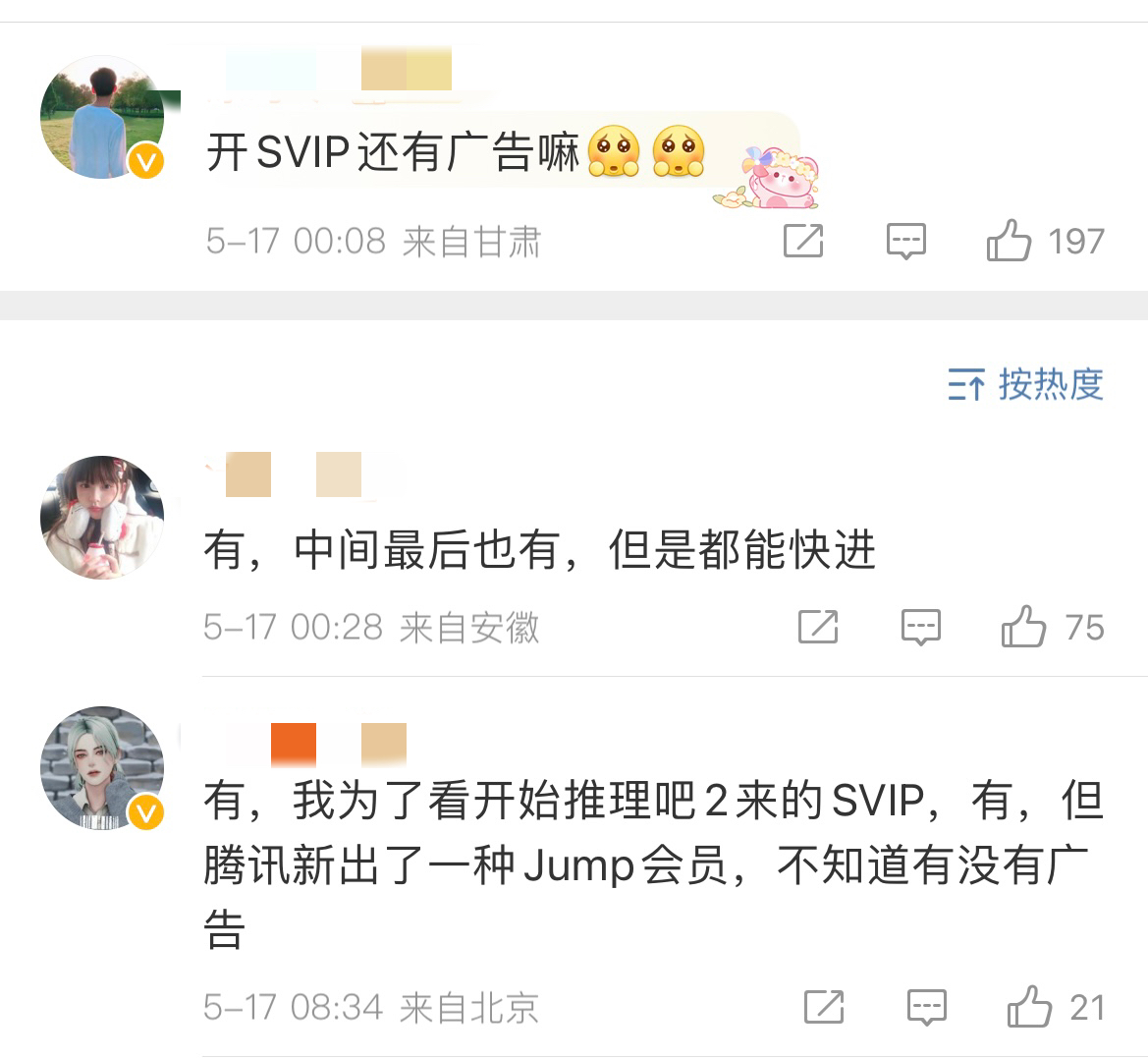Open the 开SVIP还有广告嘛 comment text

(x=393, y=152)
